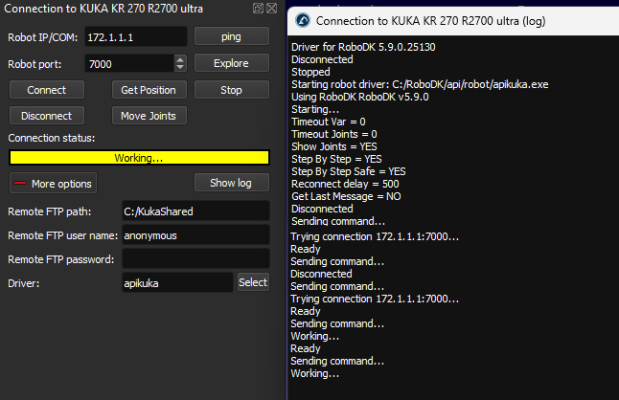Image resolution: width=619 pixels, height=400 pixels.
Task: Click the Robot IP/COM field
Action: click(x=135, y=37)
